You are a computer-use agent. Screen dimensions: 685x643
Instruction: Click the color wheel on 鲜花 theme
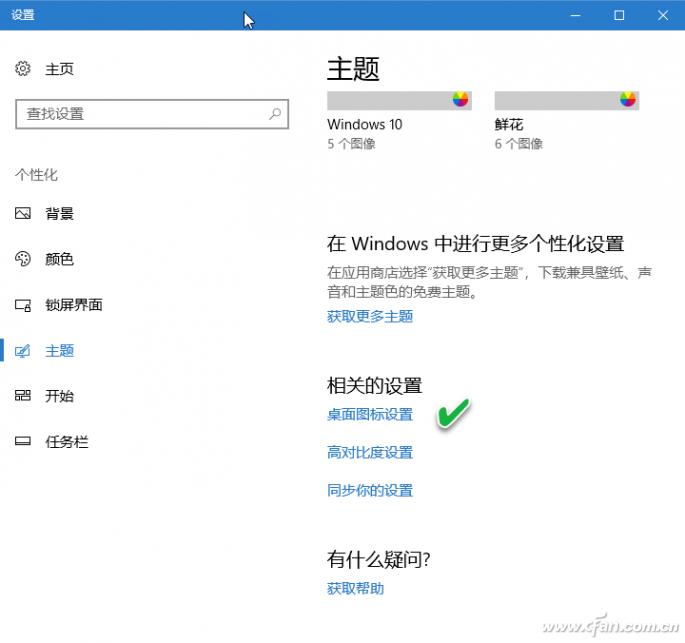pos(628,100)
